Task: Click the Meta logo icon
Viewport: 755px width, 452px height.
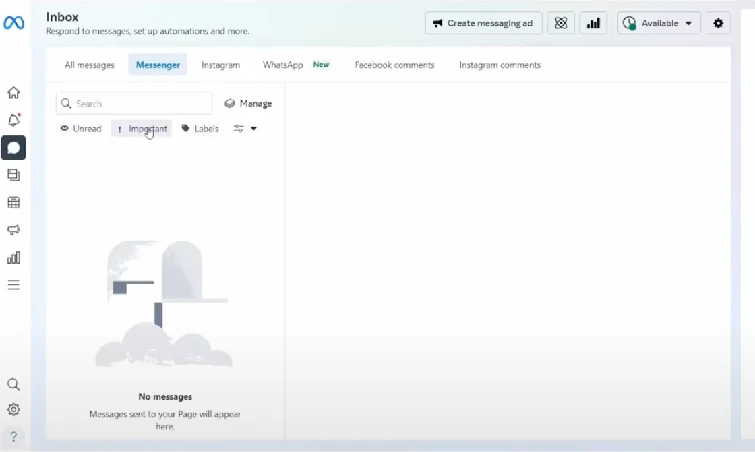Action: (13, 23)
